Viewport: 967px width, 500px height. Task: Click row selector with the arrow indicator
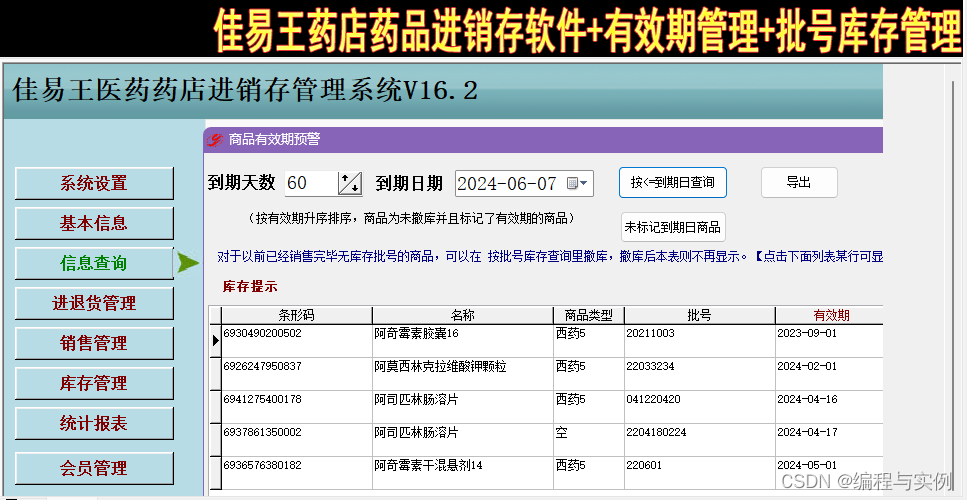coord(215,340)
